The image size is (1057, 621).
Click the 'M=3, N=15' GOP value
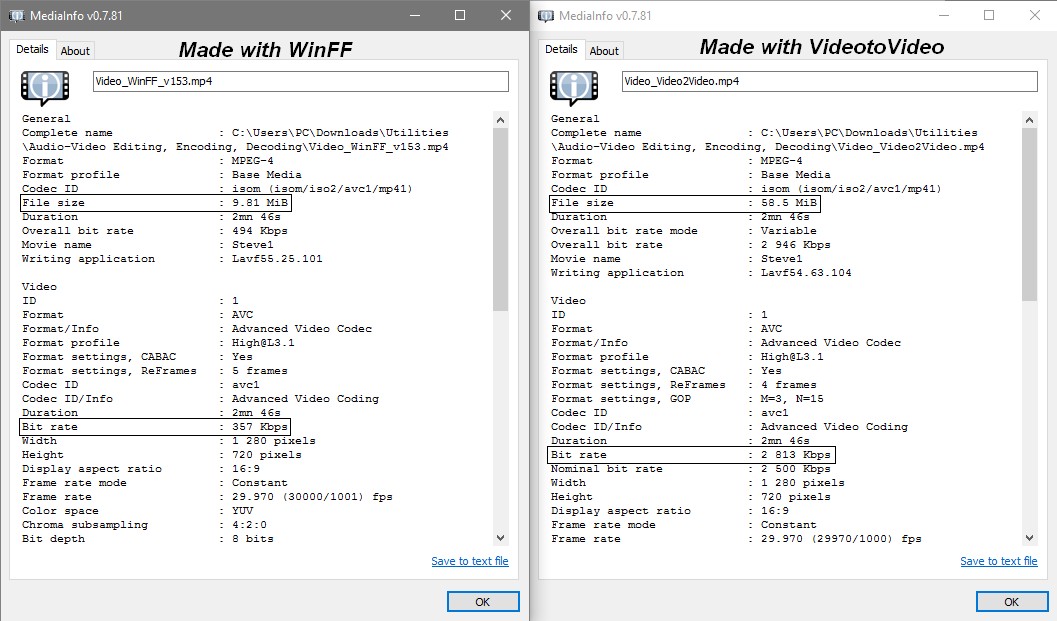click(x=792, y=399)
